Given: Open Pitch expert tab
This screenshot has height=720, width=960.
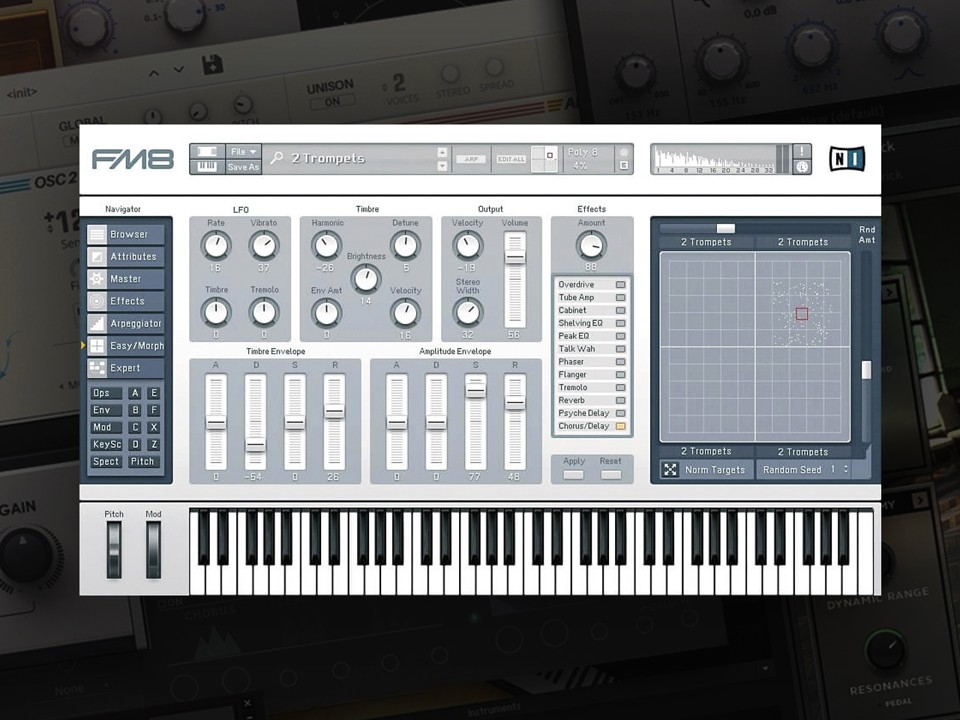Looking at the screenshot, I should (x=144, y=462).
